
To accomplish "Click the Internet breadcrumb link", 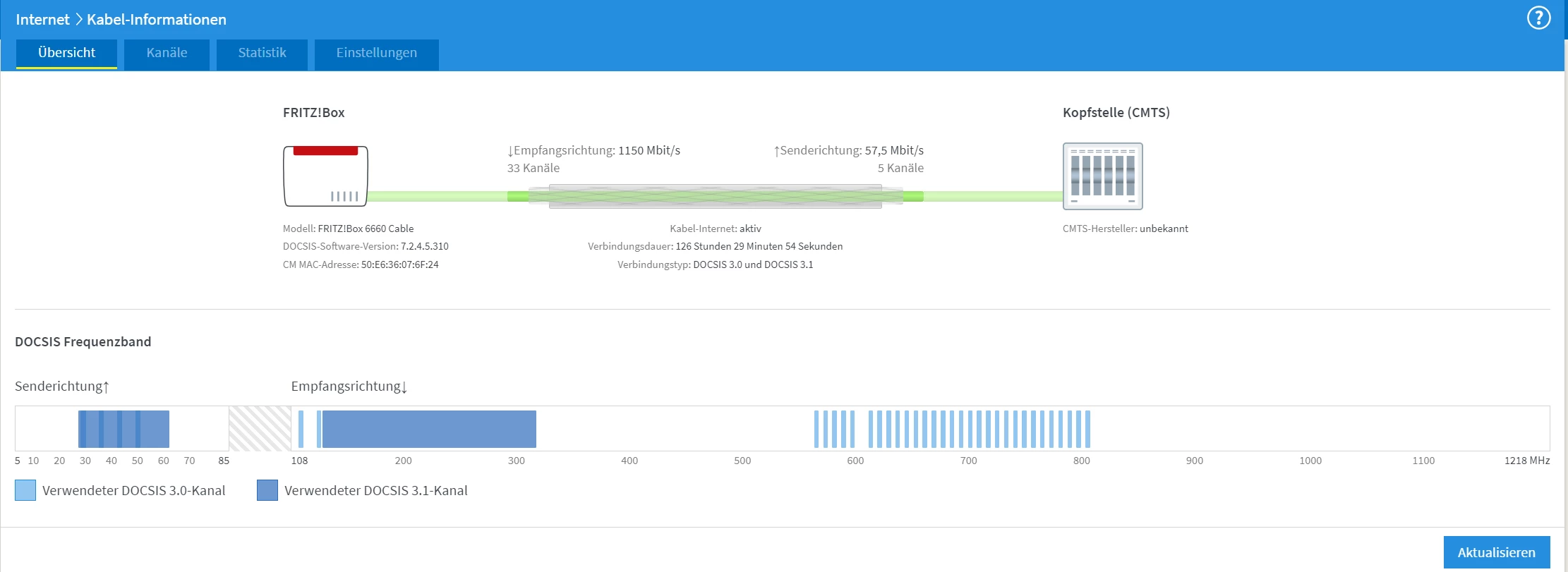I will [42, 20].
